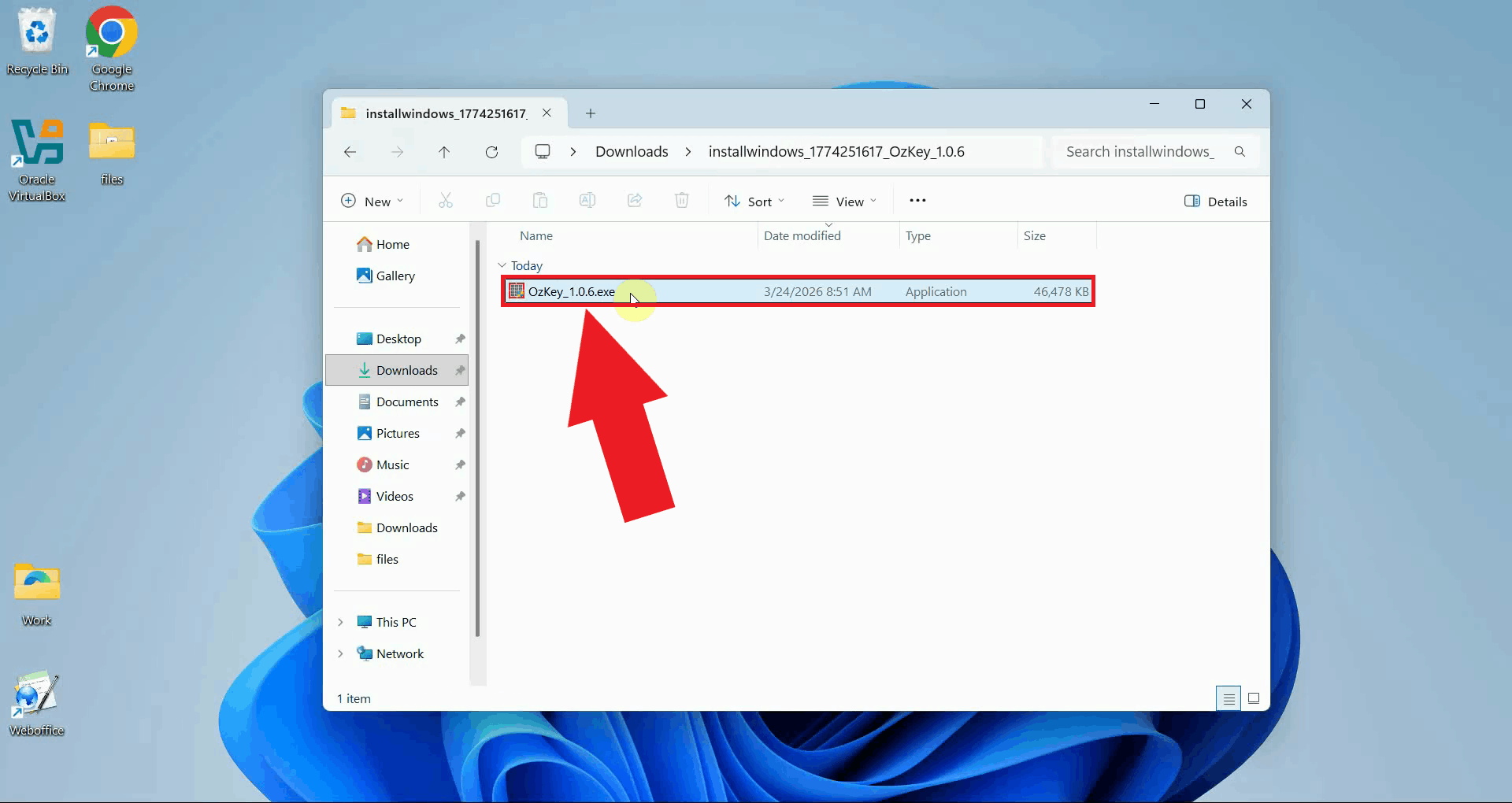This screenshot has width=1512, height=803.
Task: Click the Copy toolbar icon
Action: click(x=493, y=201)
